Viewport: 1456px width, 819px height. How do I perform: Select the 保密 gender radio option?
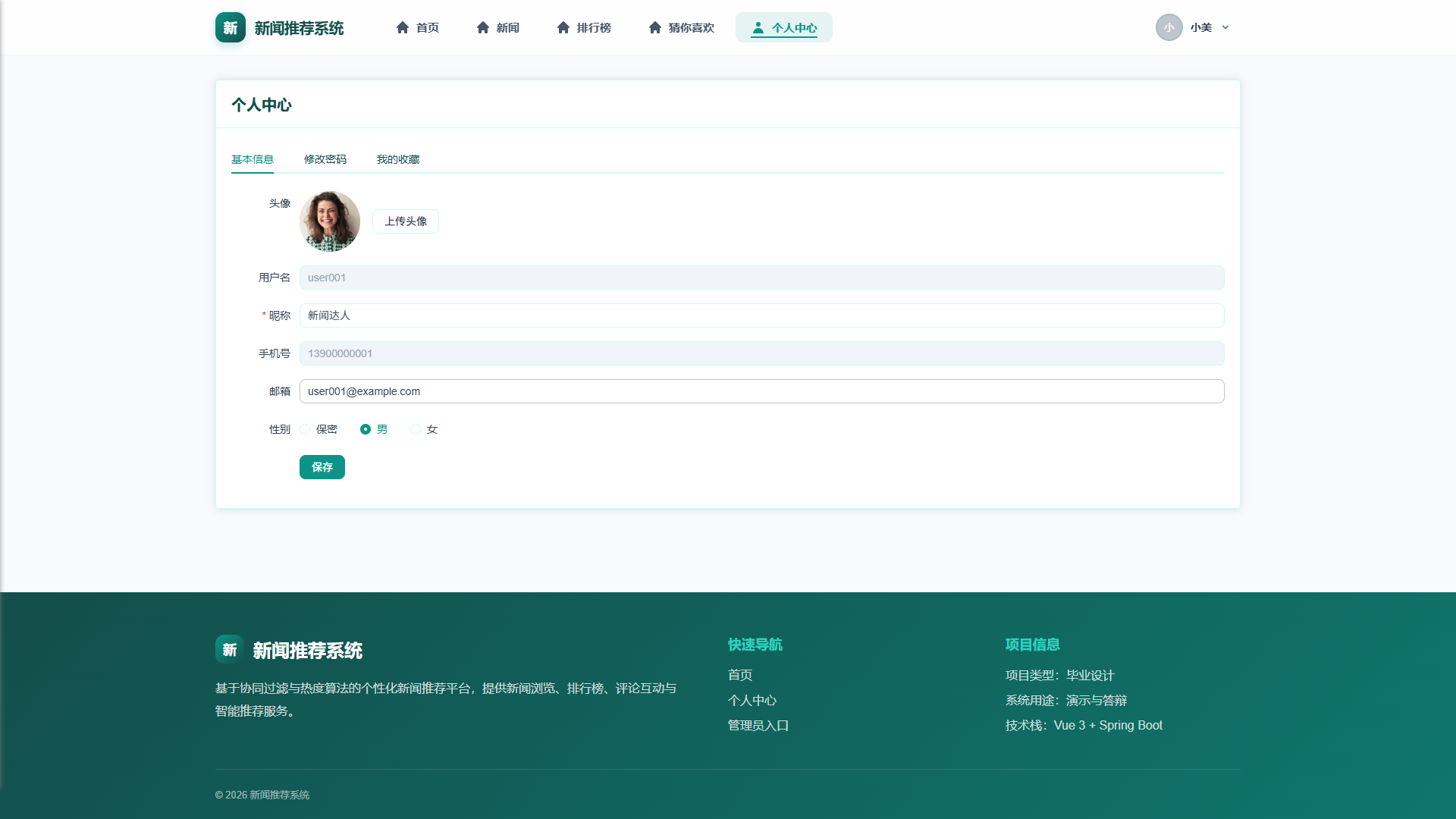[x=305, y=429]
